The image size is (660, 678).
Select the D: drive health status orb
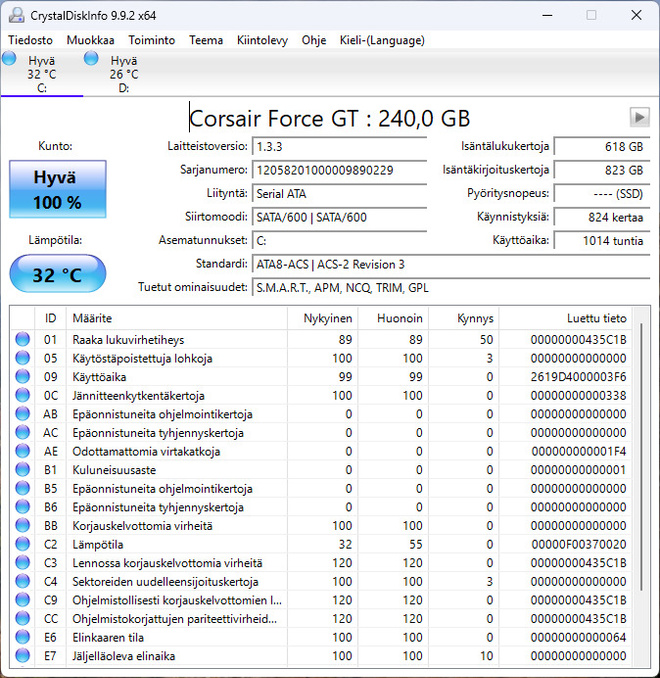click(x=91, y=58)
